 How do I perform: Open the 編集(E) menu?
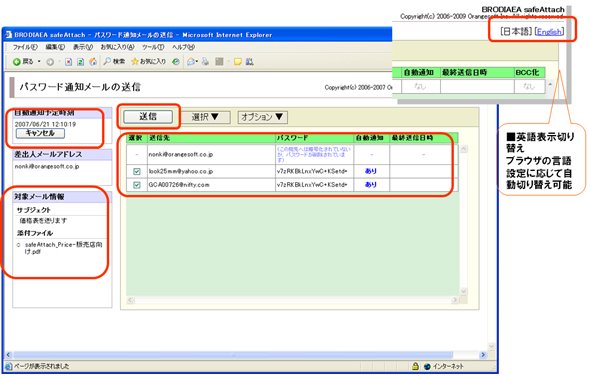click(x=55, y=47)
